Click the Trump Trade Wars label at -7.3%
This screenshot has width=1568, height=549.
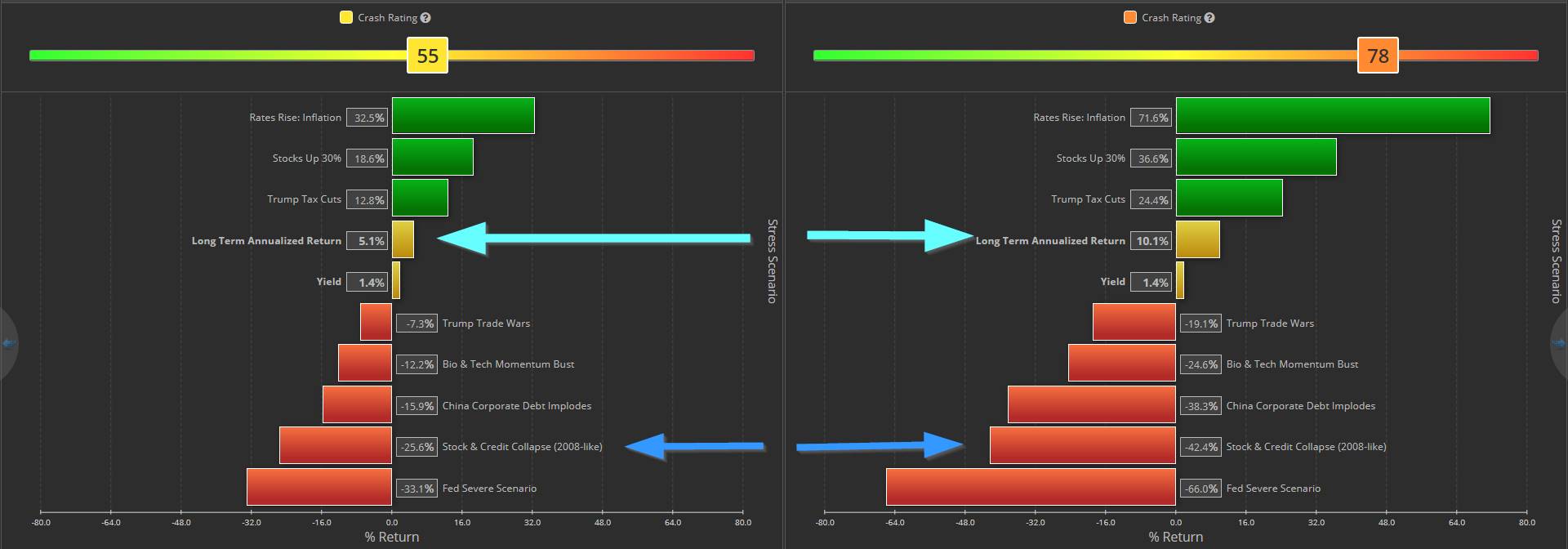(486, 324)
